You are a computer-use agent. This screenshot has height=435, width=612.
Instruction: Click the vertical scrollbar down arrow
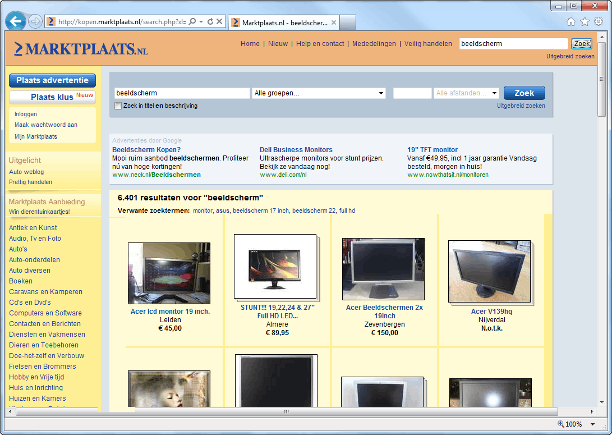point(601,402)
